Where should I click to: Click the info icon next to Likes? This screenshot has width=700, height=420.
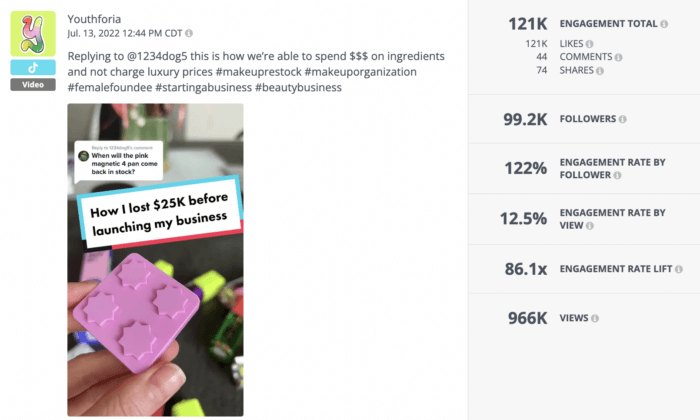(589, 44)
